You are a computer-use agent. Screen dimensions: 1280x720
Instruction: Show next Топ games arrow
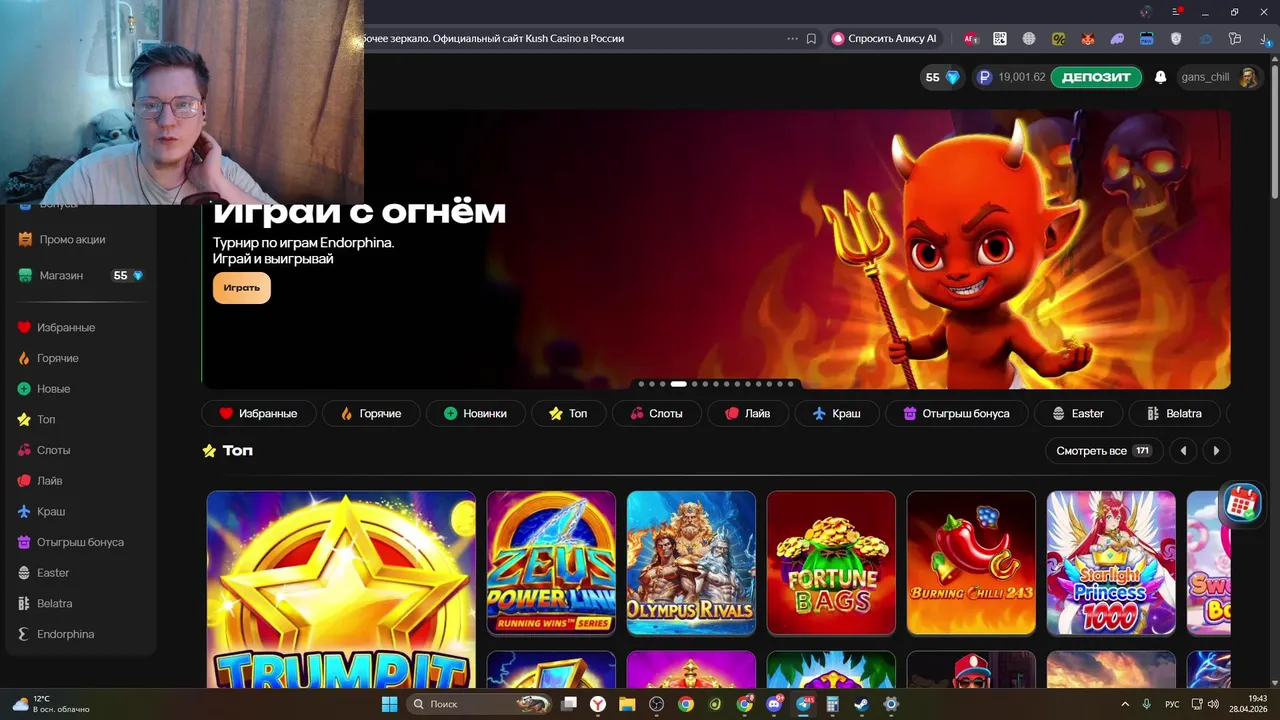[1216, 451]
